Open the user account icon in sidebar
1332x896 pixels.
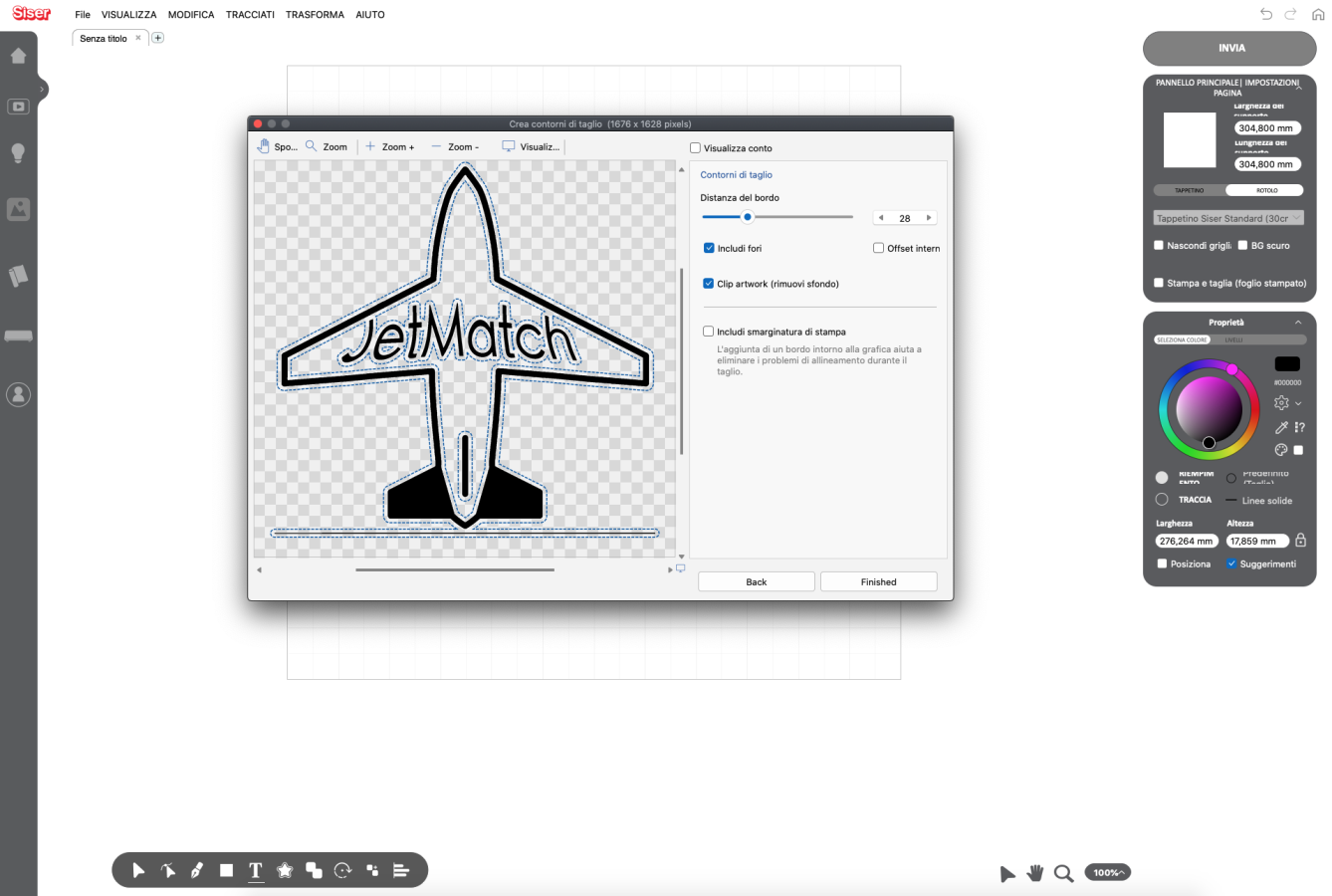click(18, 394)
